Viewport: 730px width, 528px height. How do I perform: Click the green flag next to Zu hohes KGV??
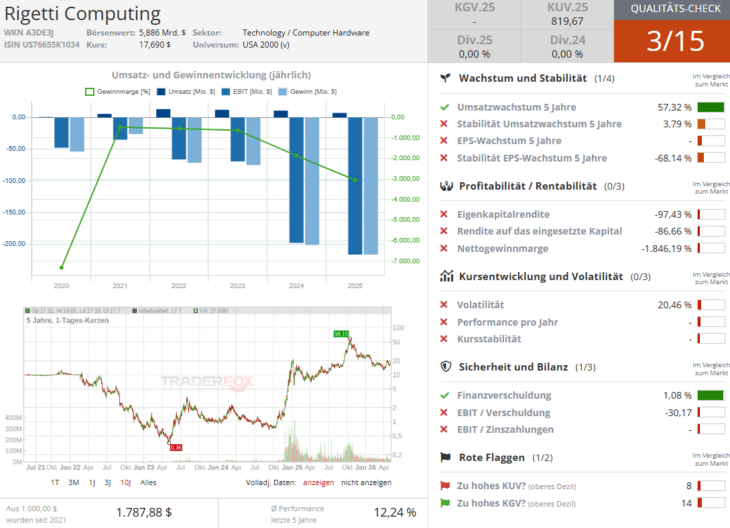(445, 503)
